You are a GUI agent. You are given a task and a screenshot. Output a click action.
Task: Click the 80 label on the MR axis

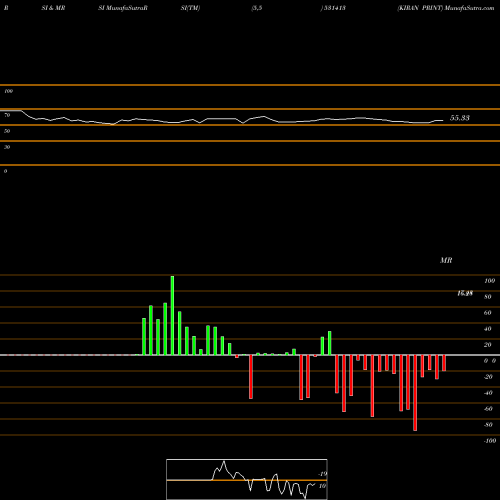[488, 297]
